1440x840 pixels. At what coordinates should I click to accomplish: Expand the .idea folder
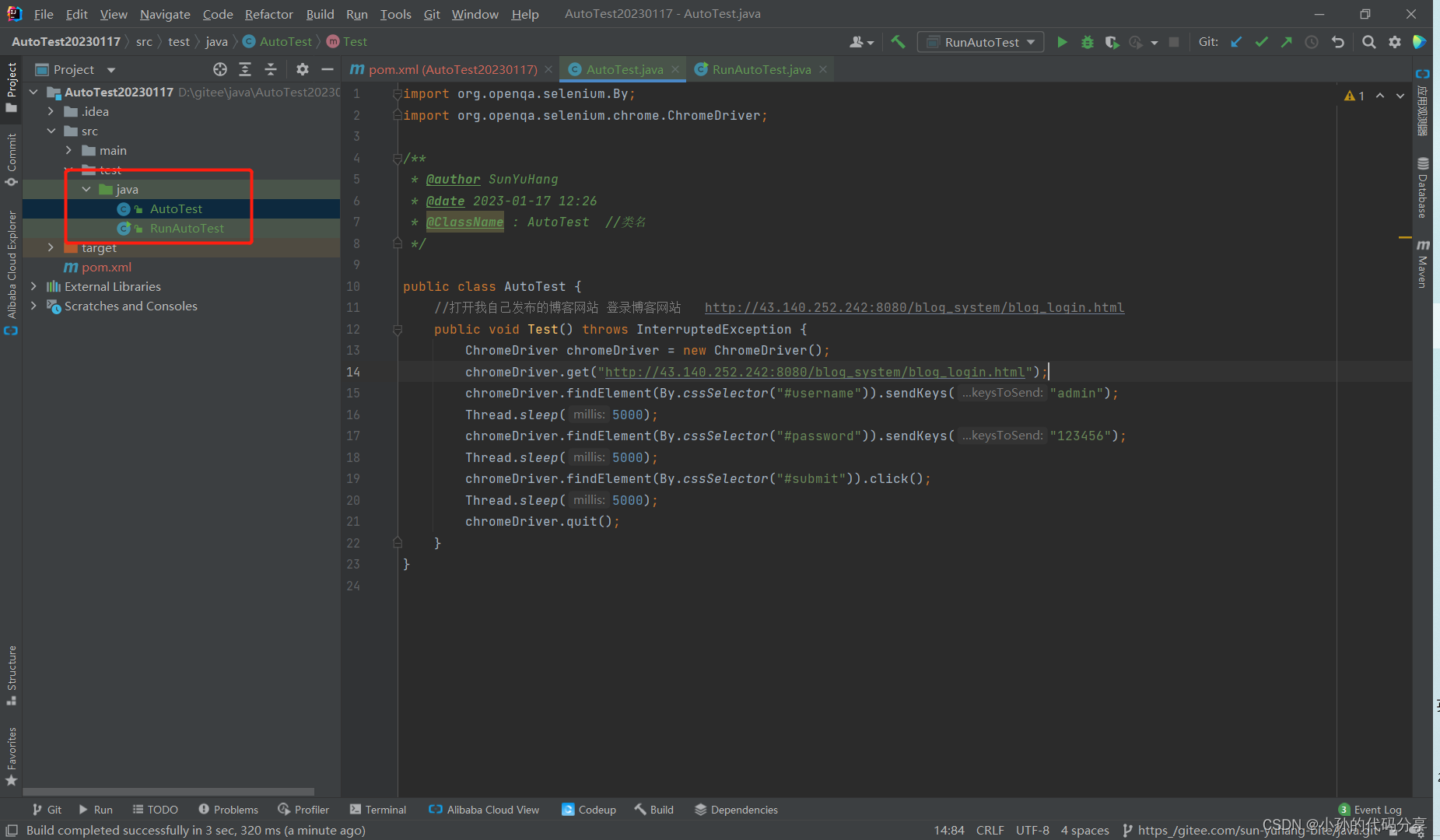pyautogui.click(x=51, y=111)
